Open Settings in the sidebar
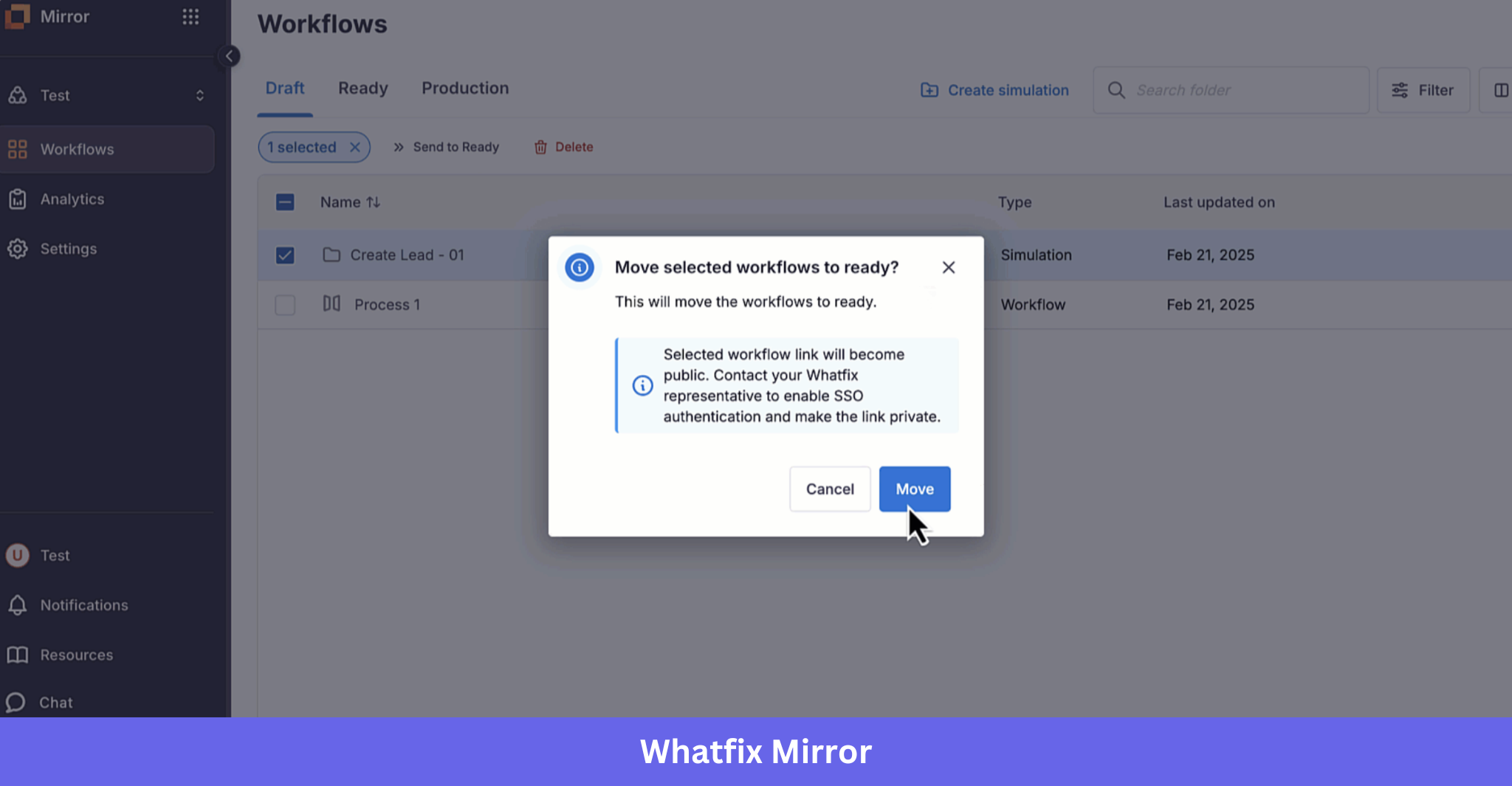This screenshot has height=786, width=1512. tap(68, 249)
